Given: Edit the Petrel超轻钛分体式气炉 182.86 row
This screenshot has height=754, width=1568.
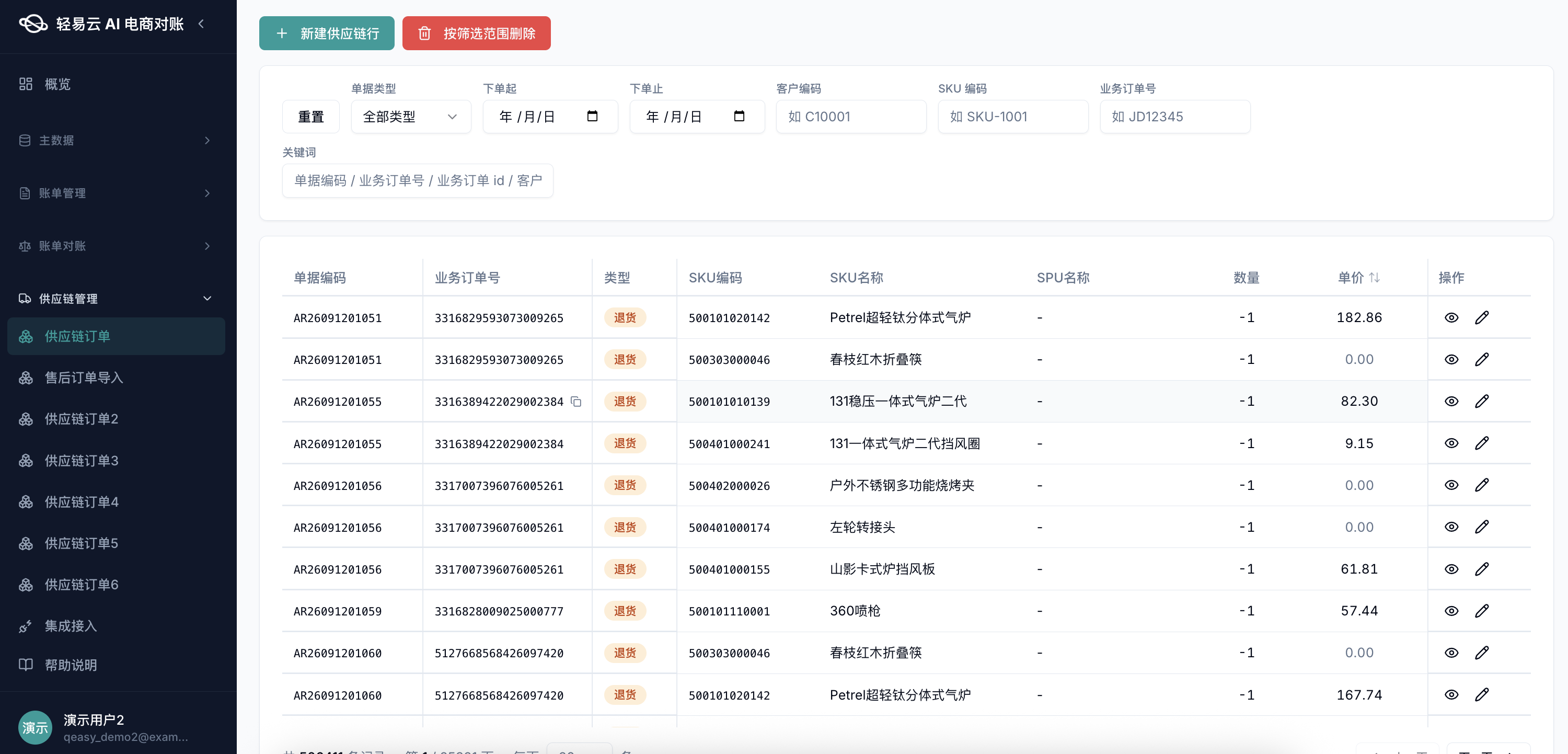Looking at the screenshot, I should pyautogui.click(x=1482, y=317).
